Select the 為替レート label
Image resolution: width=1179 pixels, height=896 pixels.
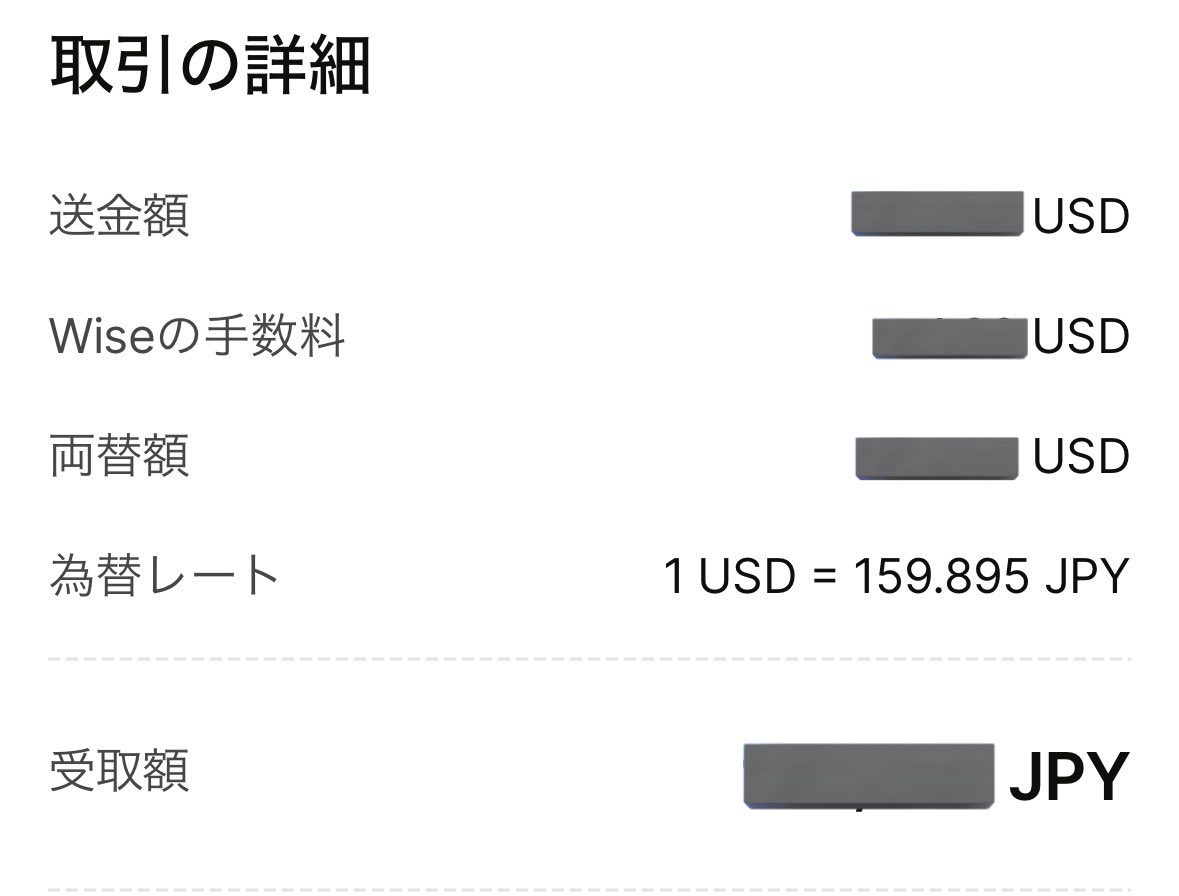tap(164, 576)
